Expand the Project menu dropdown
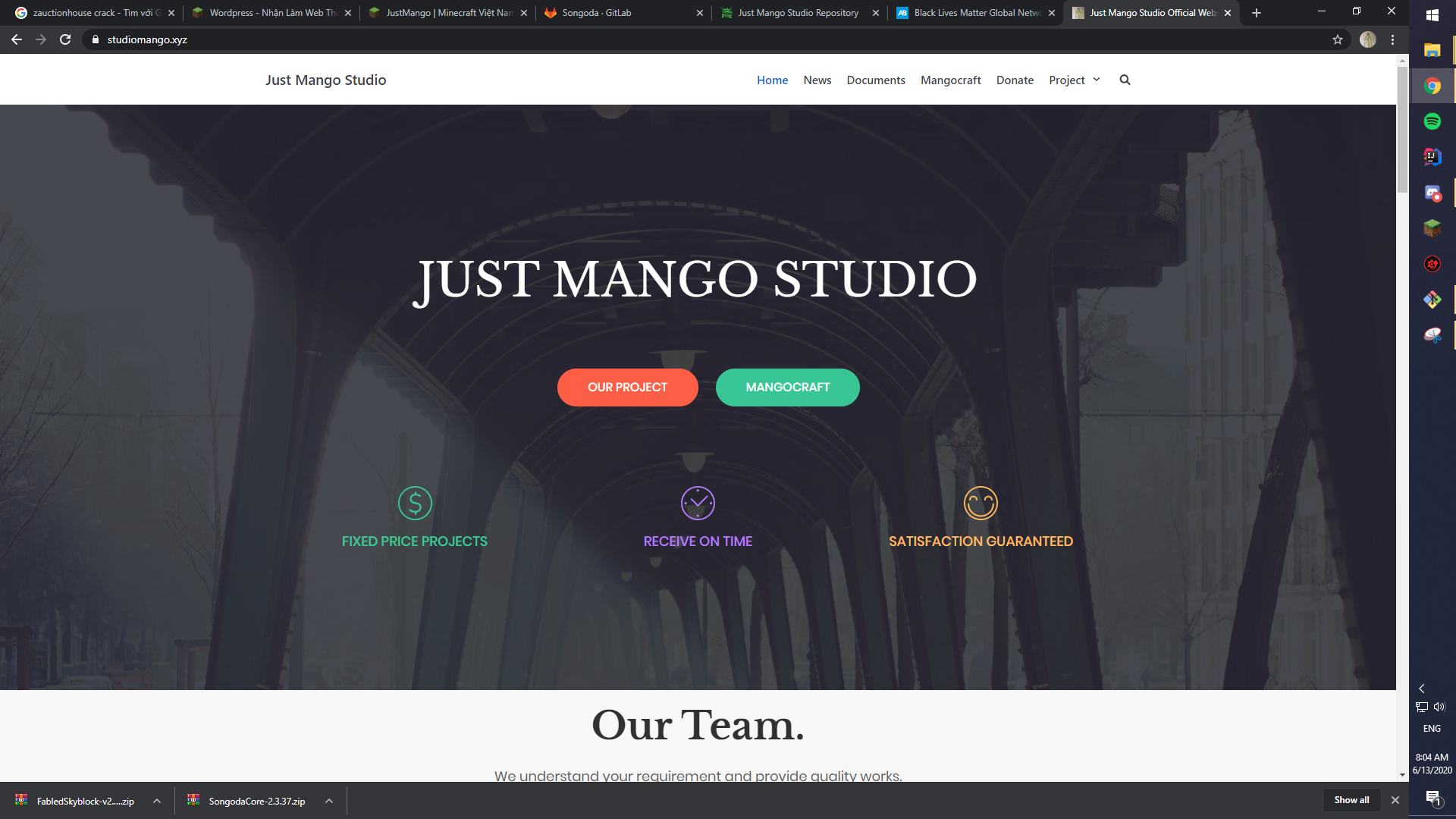Viewport: 1456px width, 819px height. pyautogui.click(x=1075, y=80)
